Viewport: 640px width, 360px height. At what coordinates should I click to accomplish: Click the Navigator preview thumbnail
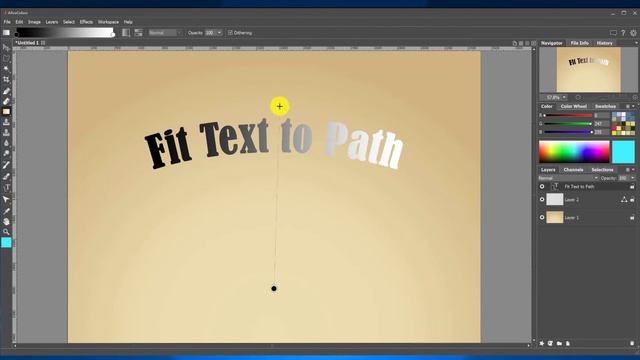(x=589, y=69)
